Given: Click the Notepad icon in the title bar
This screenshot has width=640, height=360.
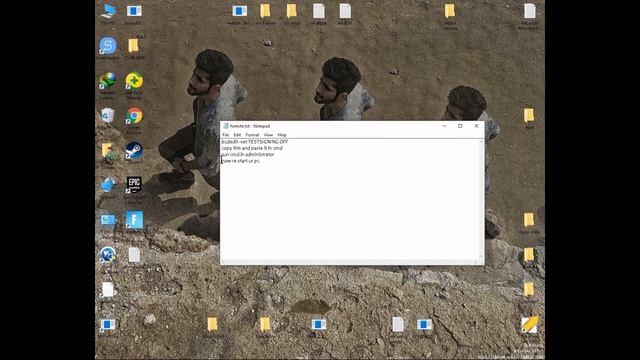Looking at the screenshot, I should click(x=226, y=126).
